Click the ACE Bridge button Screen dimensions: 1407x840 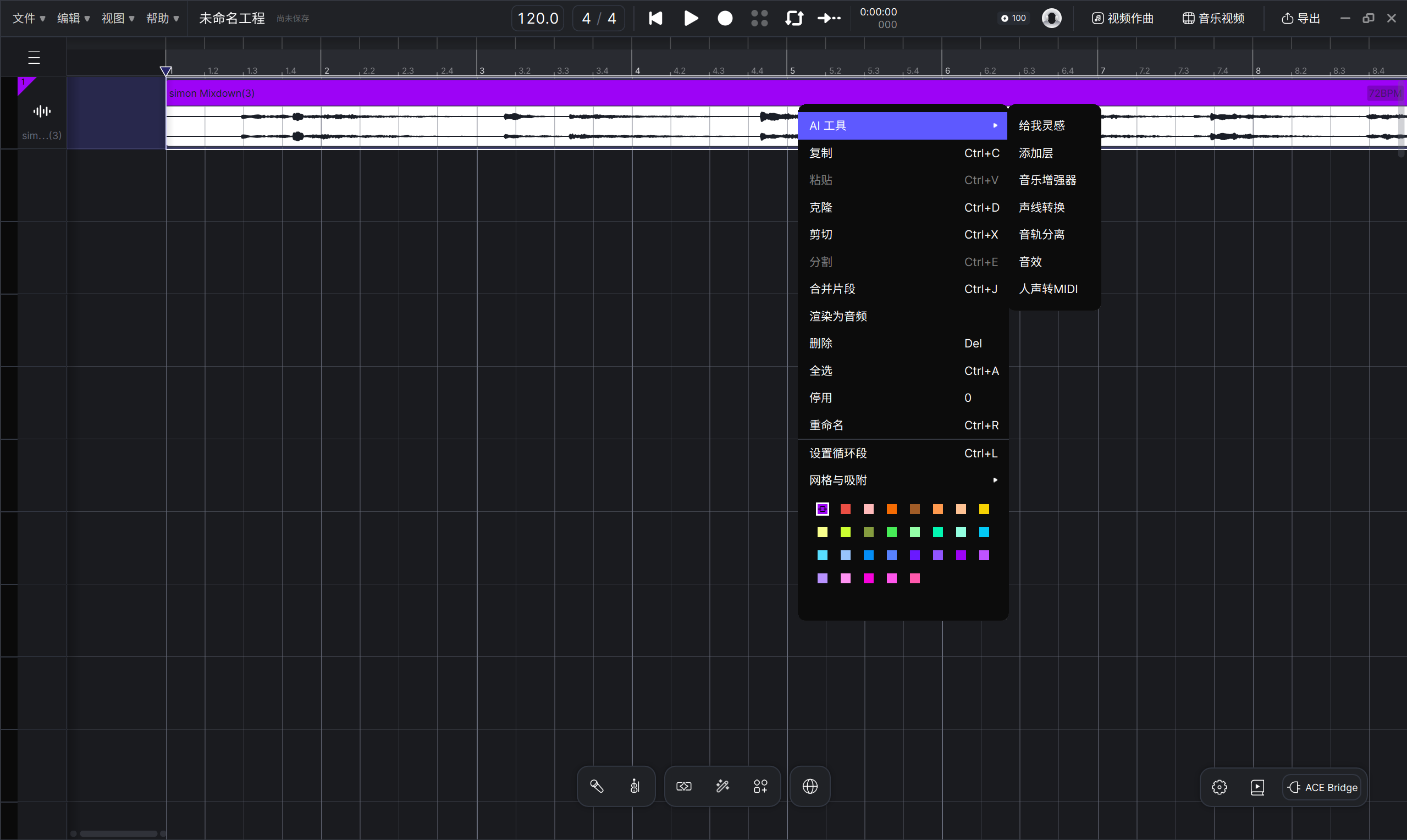tap(1322, 787)
